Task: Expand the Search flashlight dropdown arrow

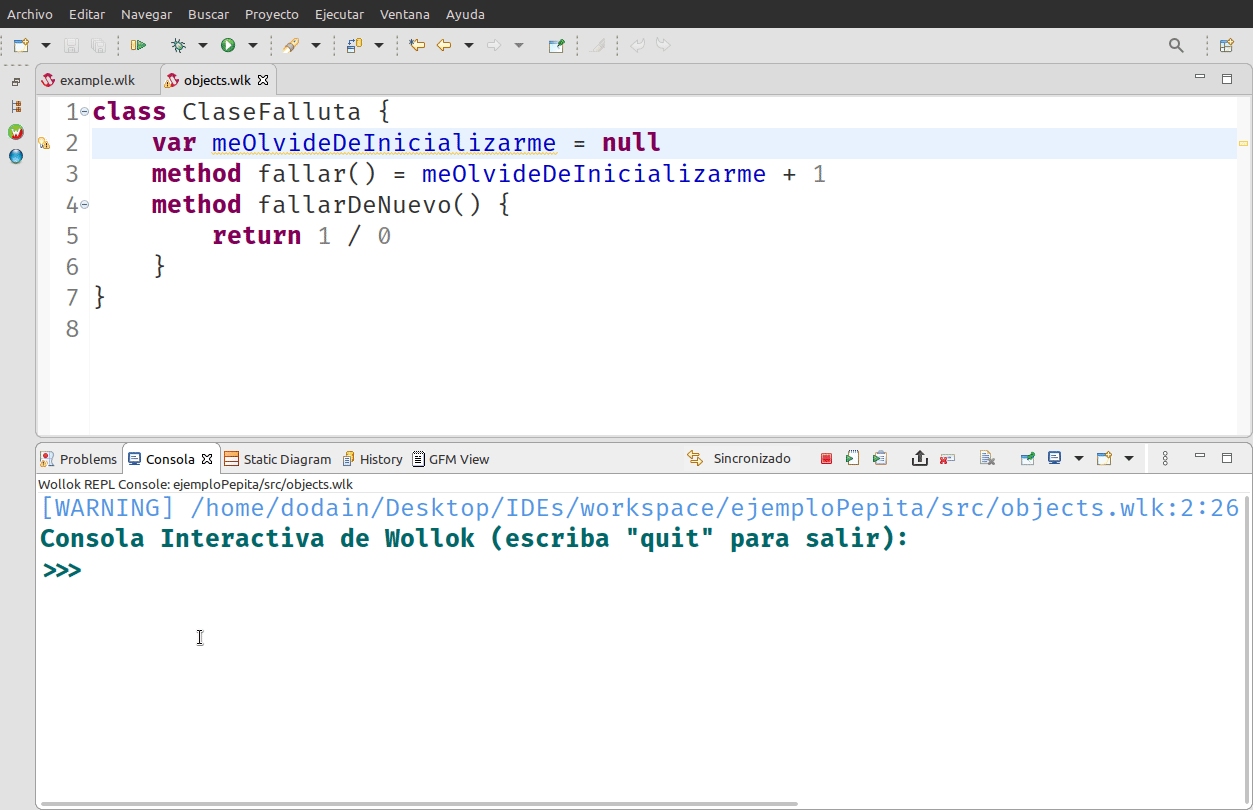Action: tap(316, 45)
